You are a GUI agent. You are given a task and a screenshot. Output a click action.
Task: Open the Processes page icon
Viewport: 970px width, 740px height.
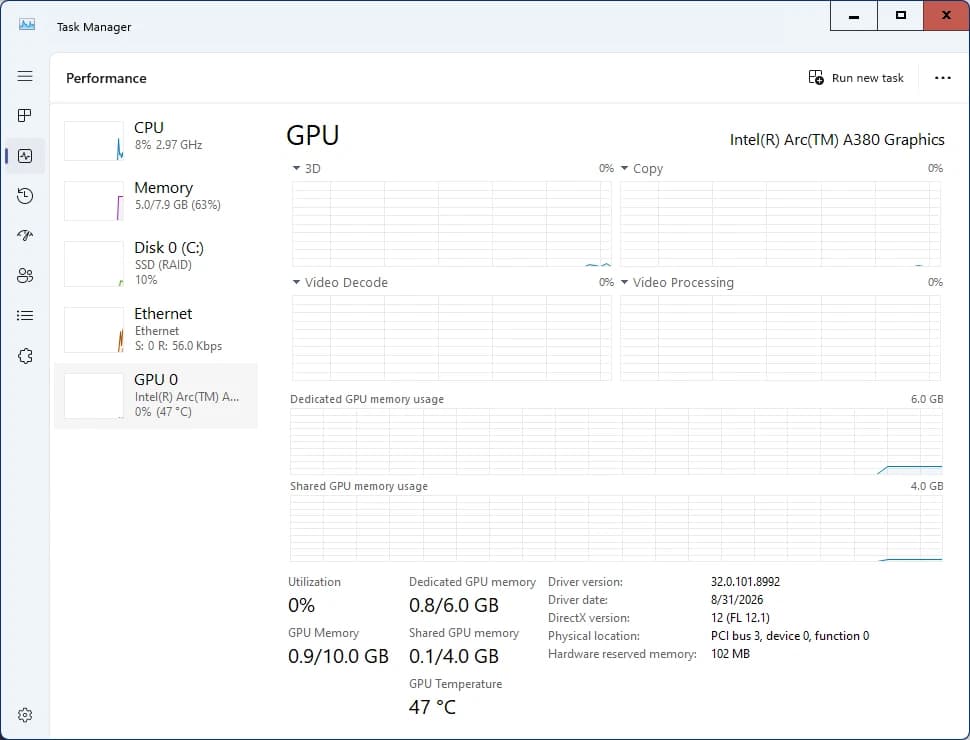[x=25, y=116]
